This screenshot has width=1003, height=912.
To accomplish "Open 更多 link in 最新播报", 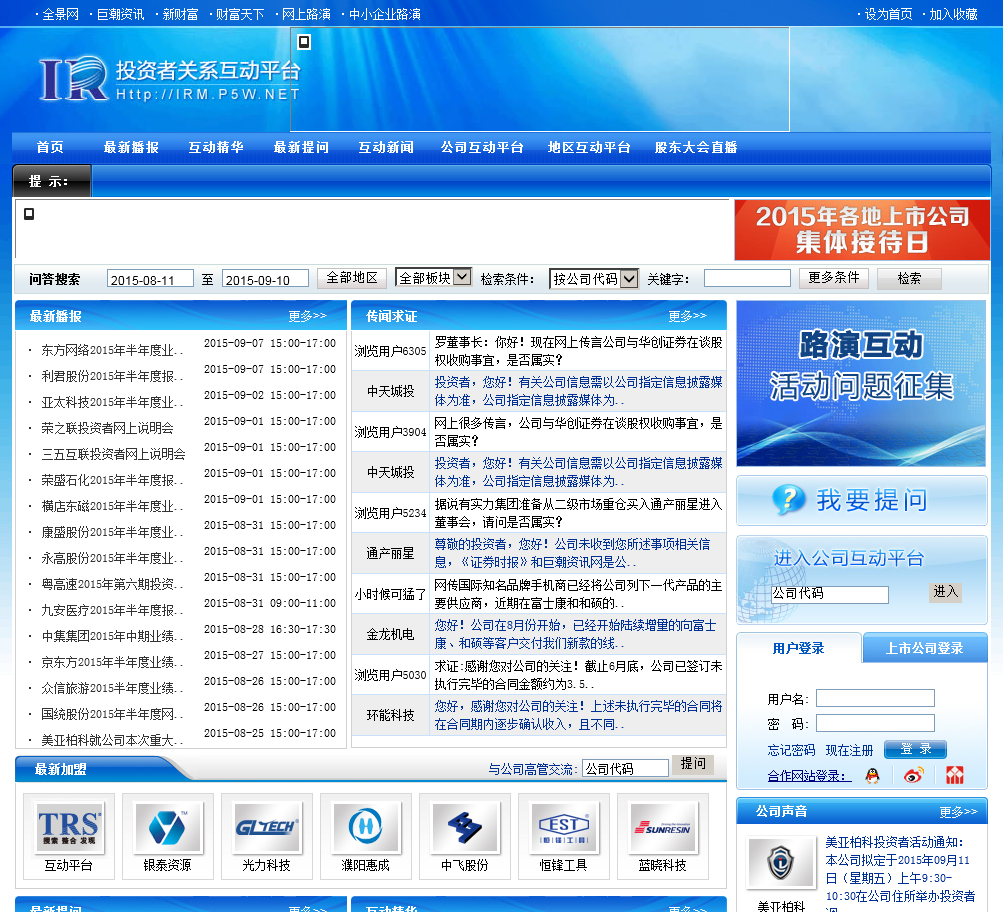I will click(x=308, y=316).
